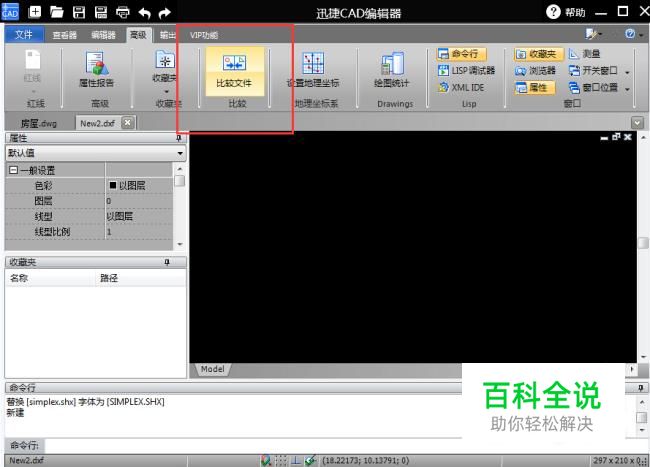This screenshot has width=650, height=467.
Task: Open the 默认值 combo box
Action: click(96, 153)
